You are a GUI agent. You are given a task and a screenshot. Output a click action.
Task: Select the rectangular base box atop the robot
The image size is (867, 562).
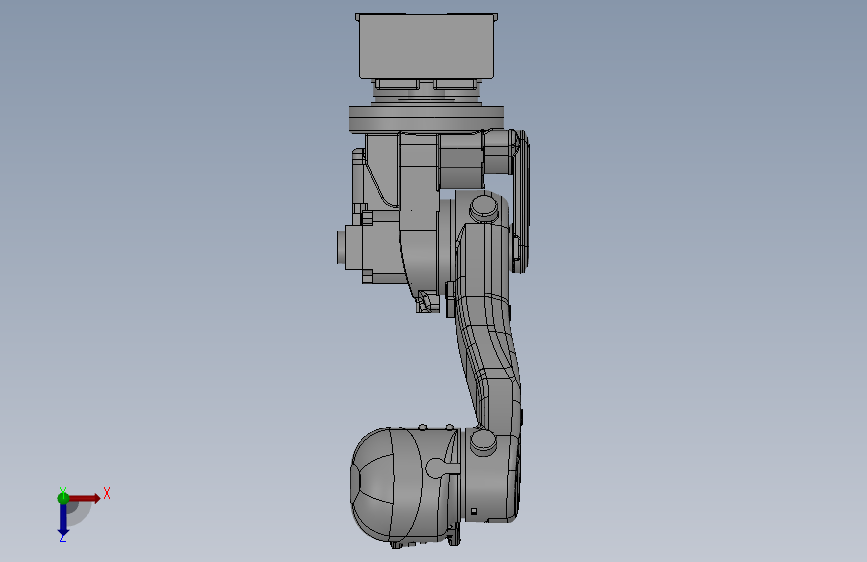pos(426,46)
